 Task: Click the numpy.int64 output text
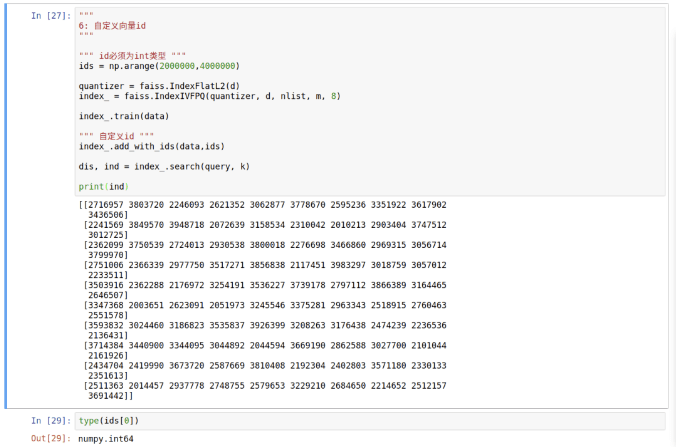click(x=106, y=438)
